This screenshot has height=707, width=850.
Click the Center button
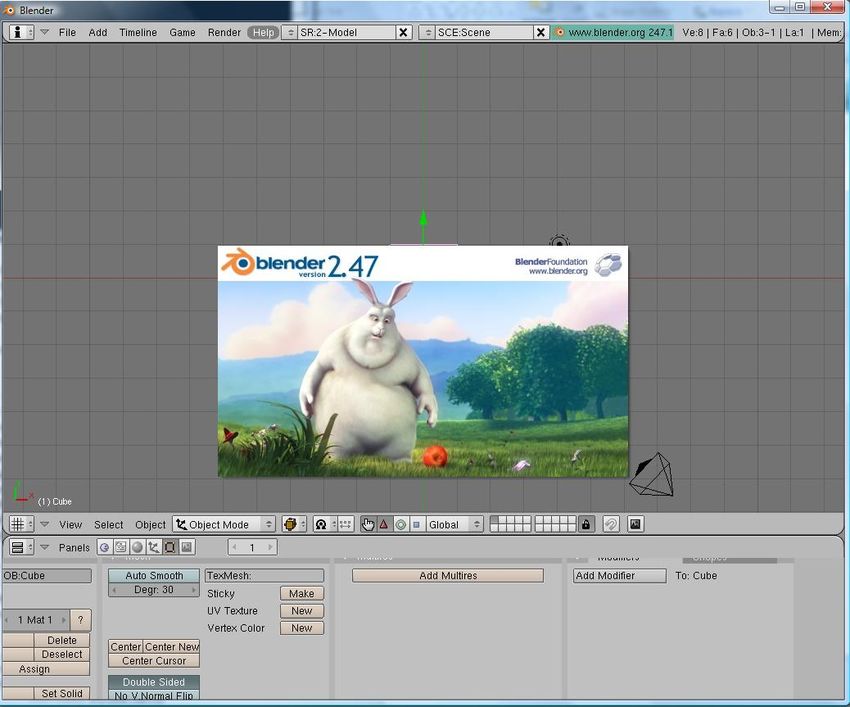[125, 647]
